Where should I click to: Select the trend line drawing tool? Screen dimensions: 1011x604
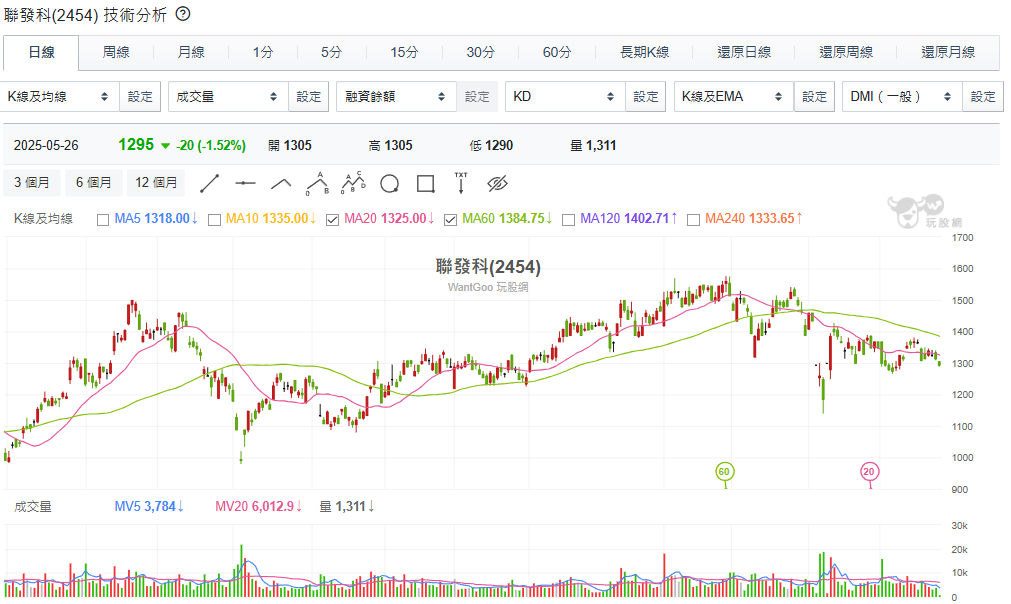[210, 183]
